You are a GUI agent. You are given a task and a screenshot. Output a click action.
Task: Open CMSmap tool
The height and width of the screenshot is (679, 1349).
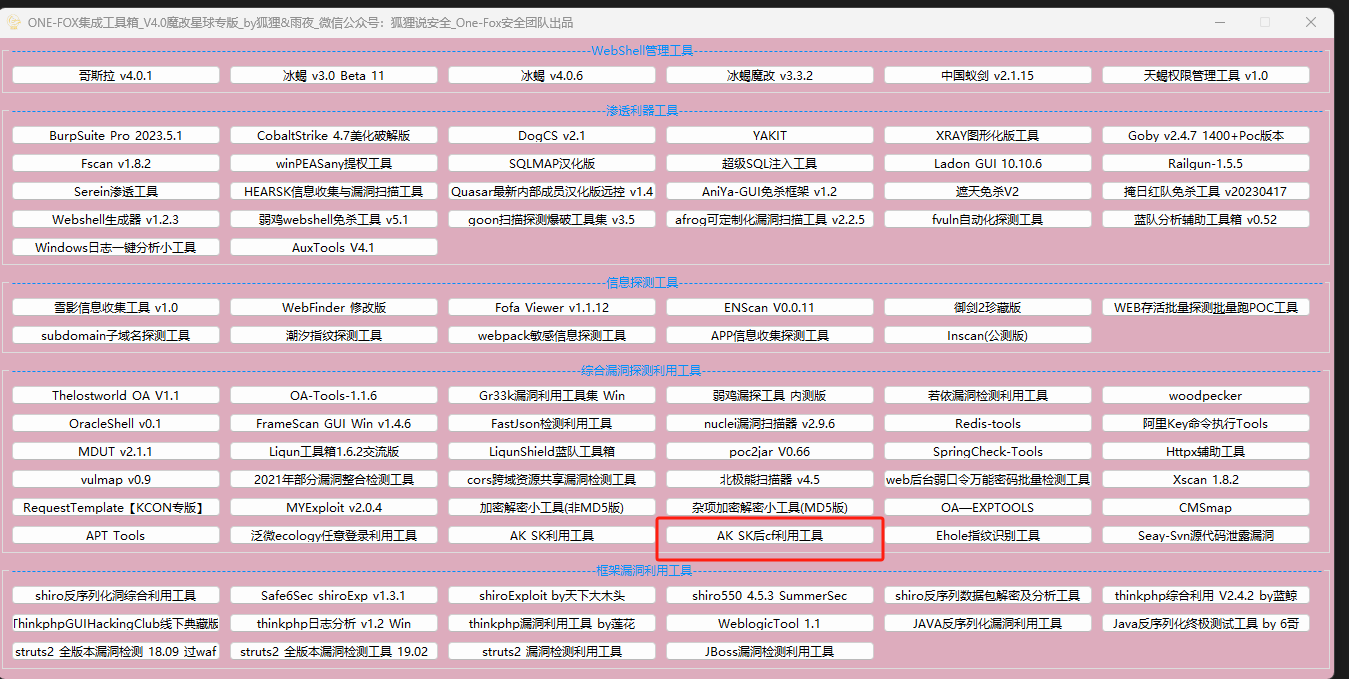pos(1206,507)
